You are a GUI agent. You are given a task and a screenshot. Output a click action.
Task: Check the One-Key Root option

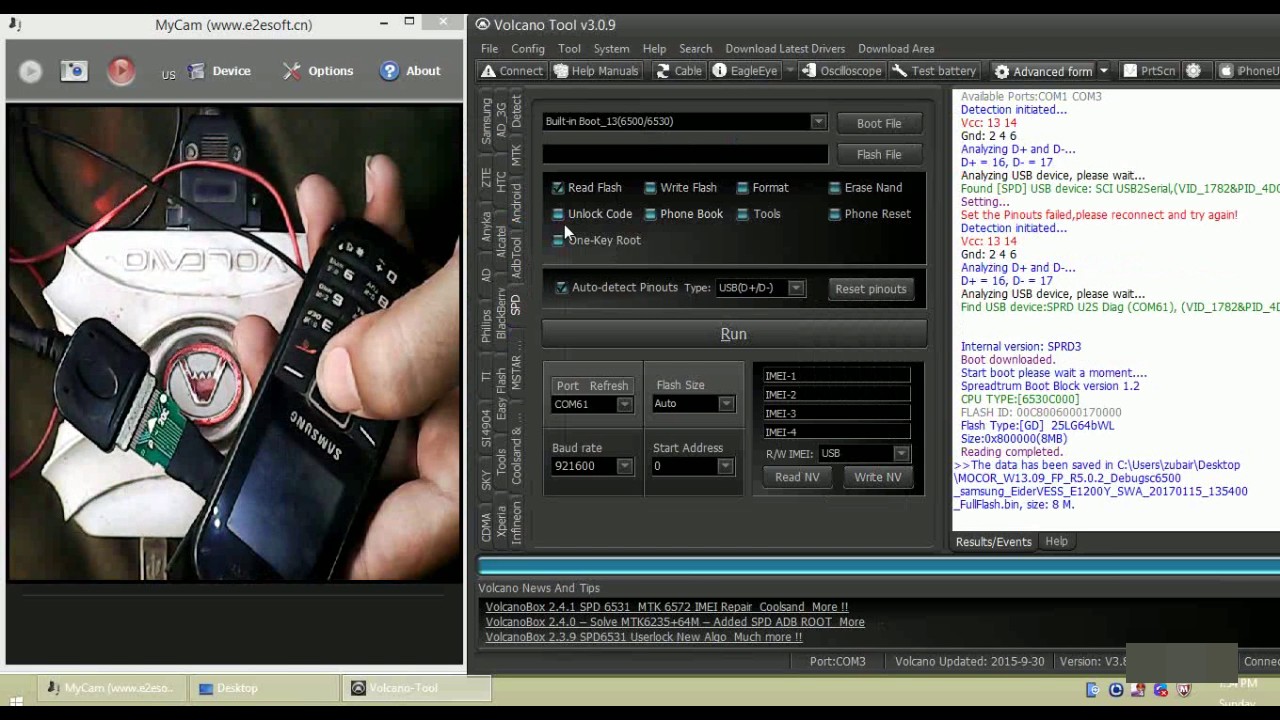coord(558,240)
